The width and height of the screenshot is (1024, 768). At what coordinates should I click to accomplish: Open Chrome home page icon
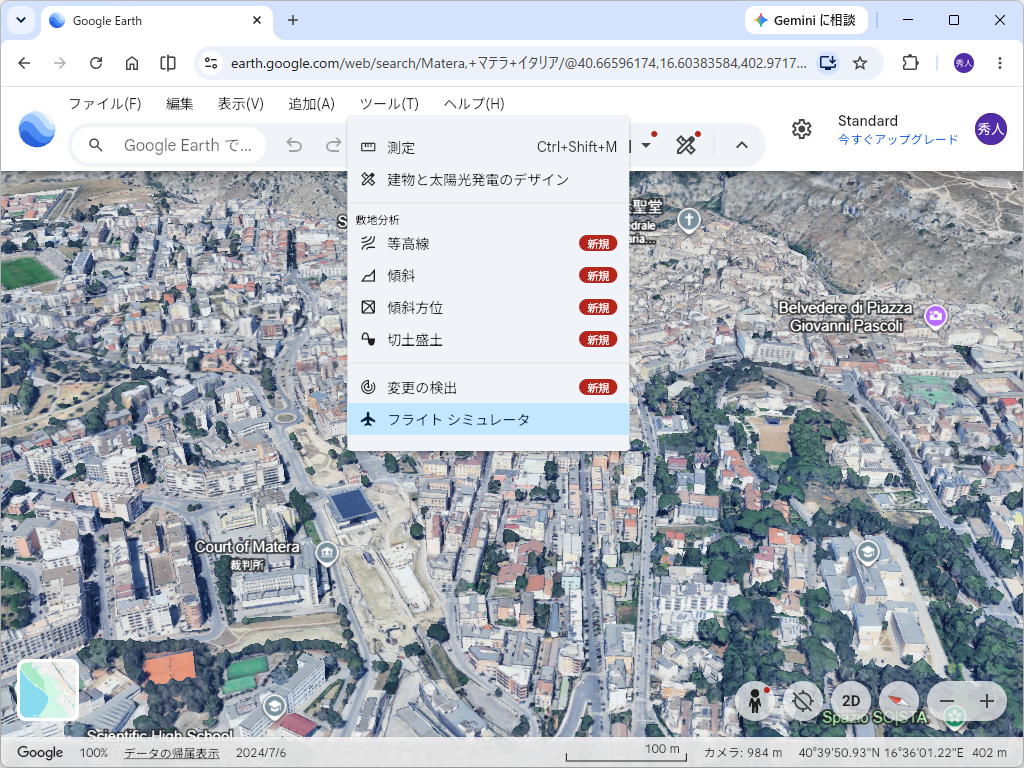(132, 63)
